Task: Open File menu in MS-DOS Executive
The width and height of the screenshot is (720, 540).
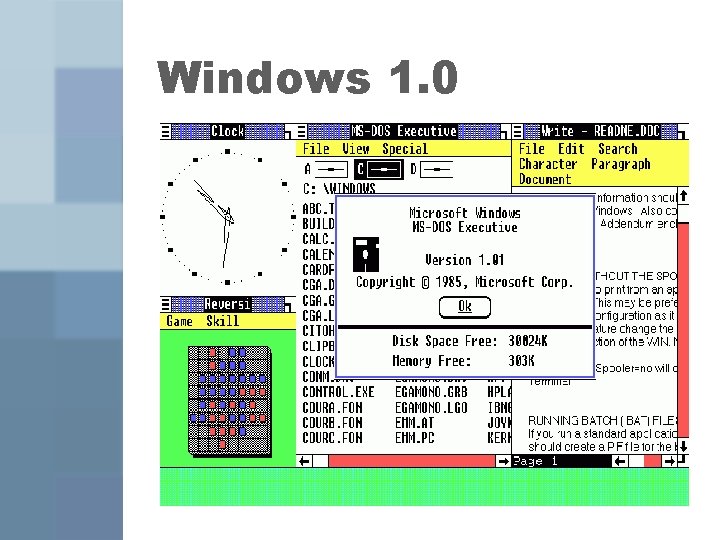Action: pos(316,149)
